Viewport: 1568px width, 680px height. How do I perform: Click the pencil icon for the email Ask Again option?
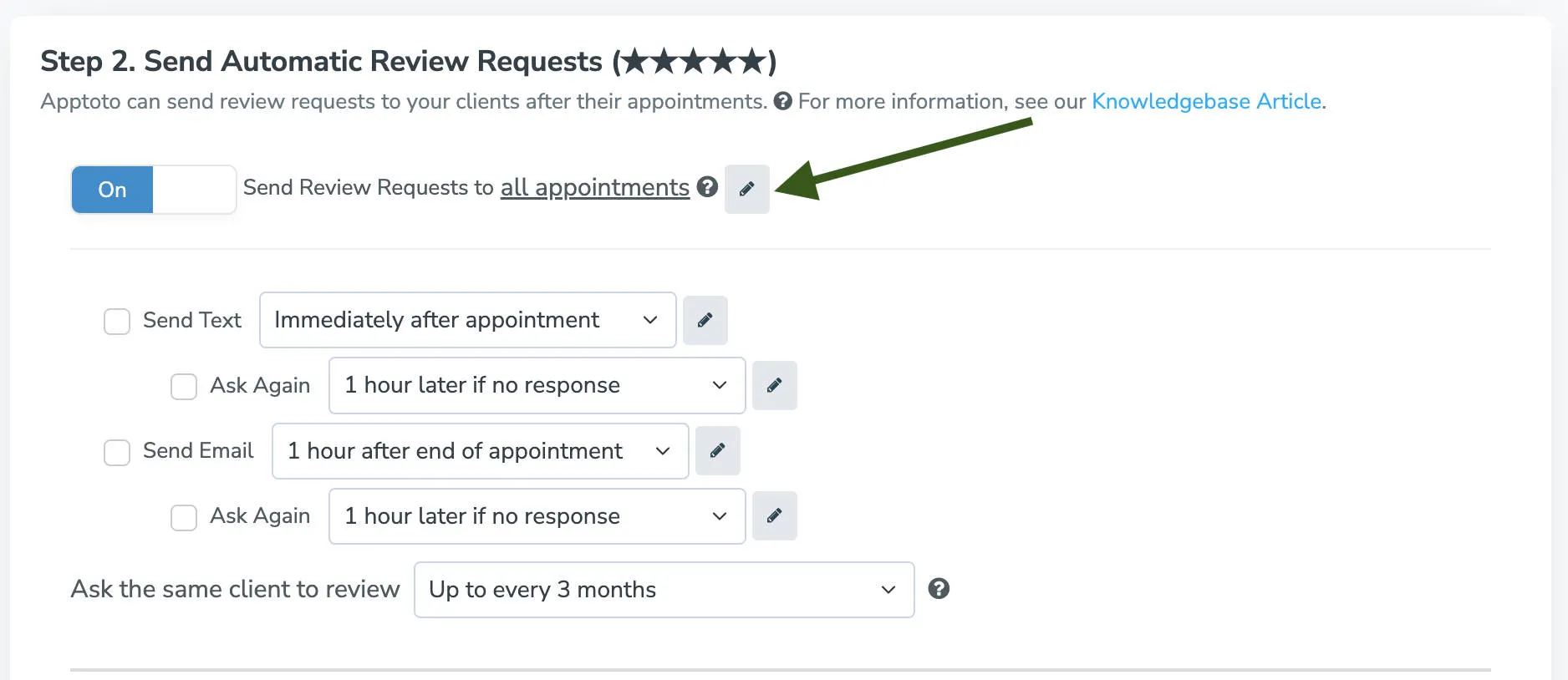[774, 515]
